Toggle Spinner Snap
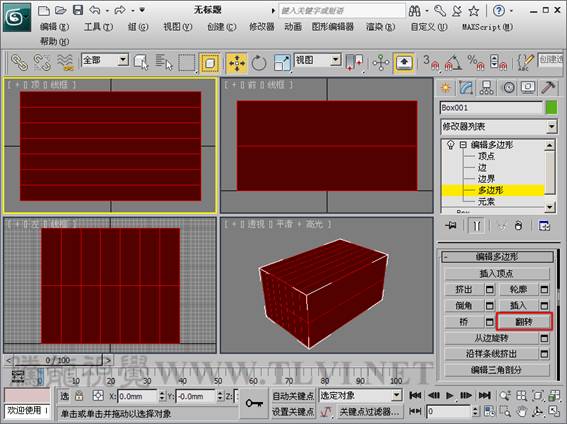 pyautogui.click(x=498, y=62)
